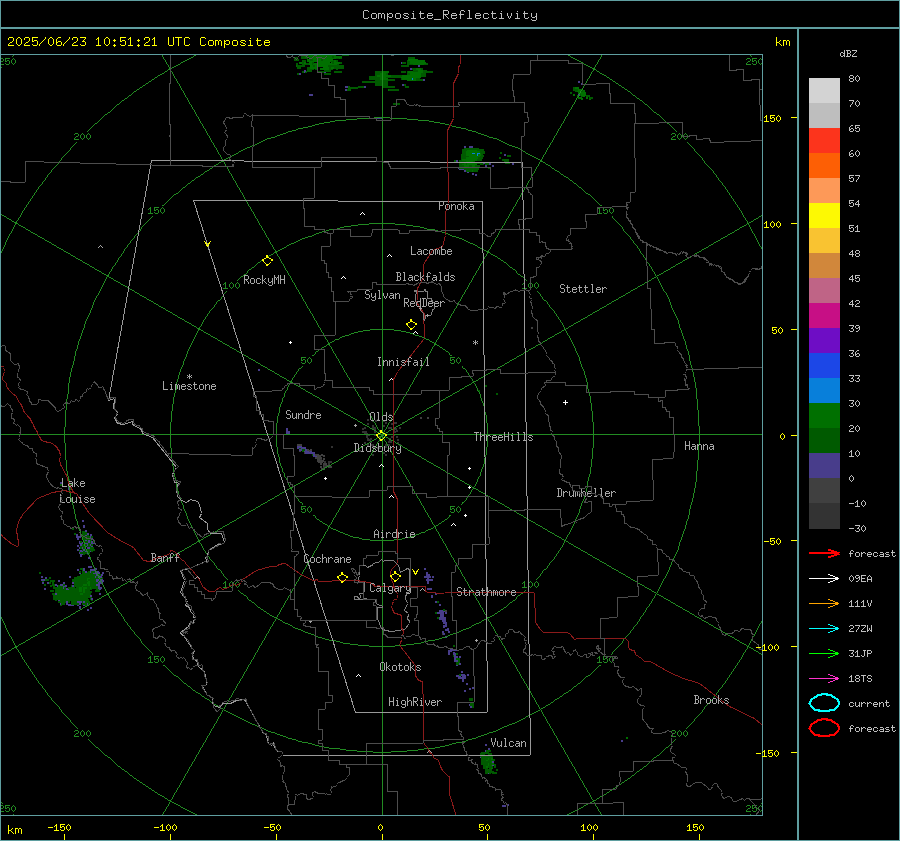Screen dimensions: 900x841
Task: Click the Innisfail city label
Action: pyautogui.click(x=403, y=362)
